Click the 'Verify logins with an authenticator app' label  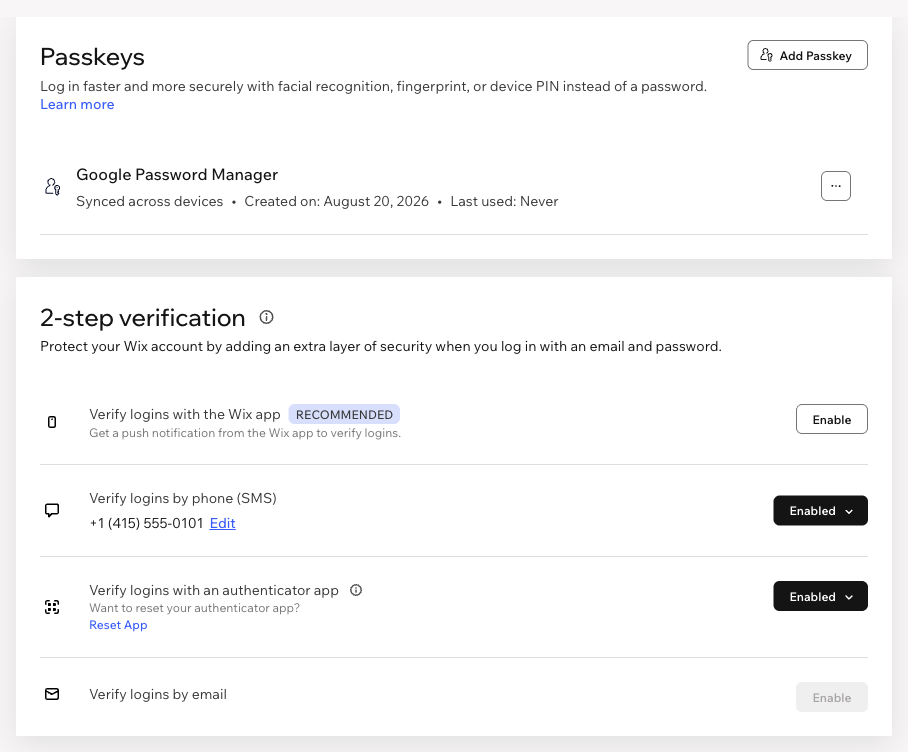214,590
